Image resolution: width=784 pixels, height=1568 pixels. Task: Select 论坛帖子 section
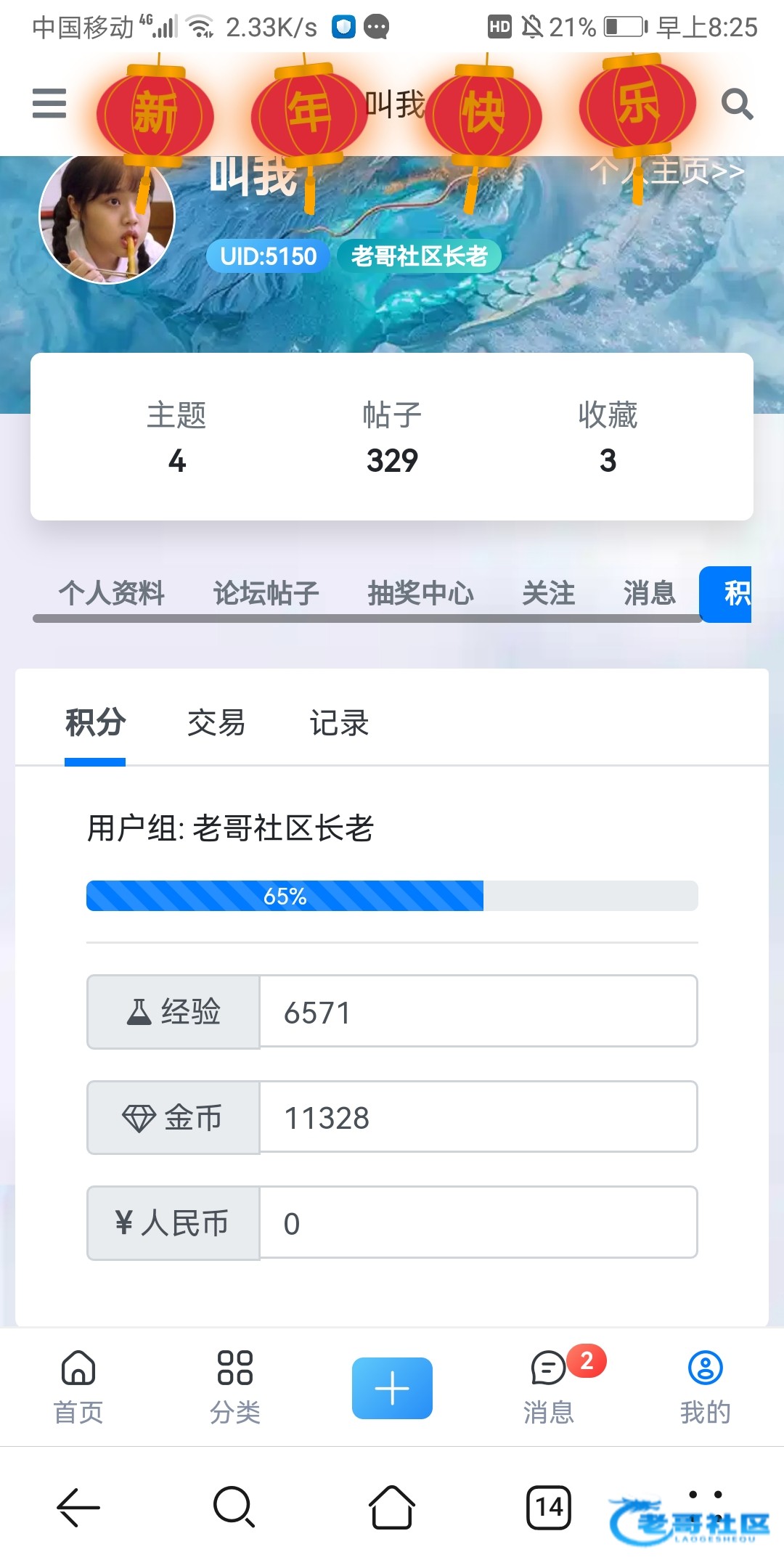(x=266, y=593)
